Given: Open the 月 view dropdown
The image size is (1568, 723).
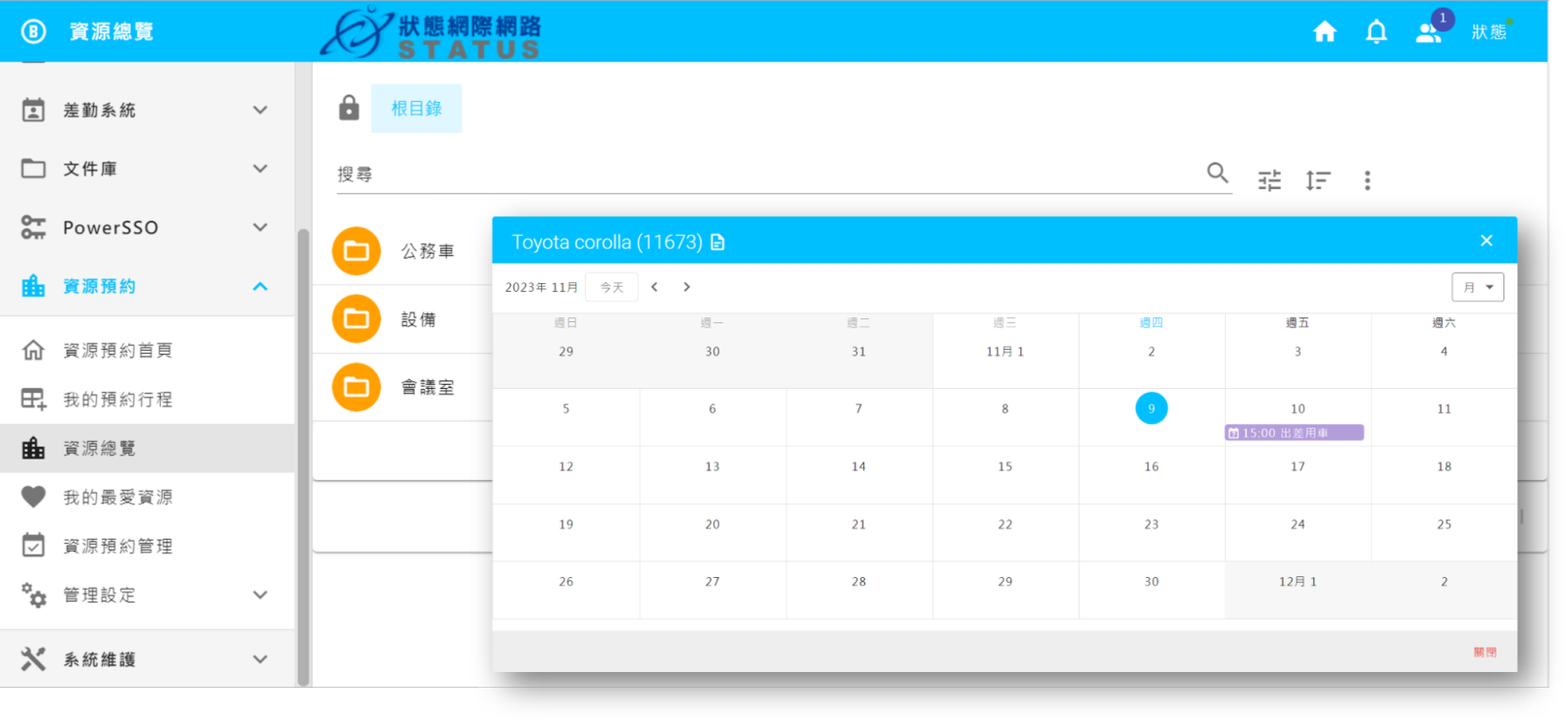Looking at the screenshot, I should pos(1477,287).
